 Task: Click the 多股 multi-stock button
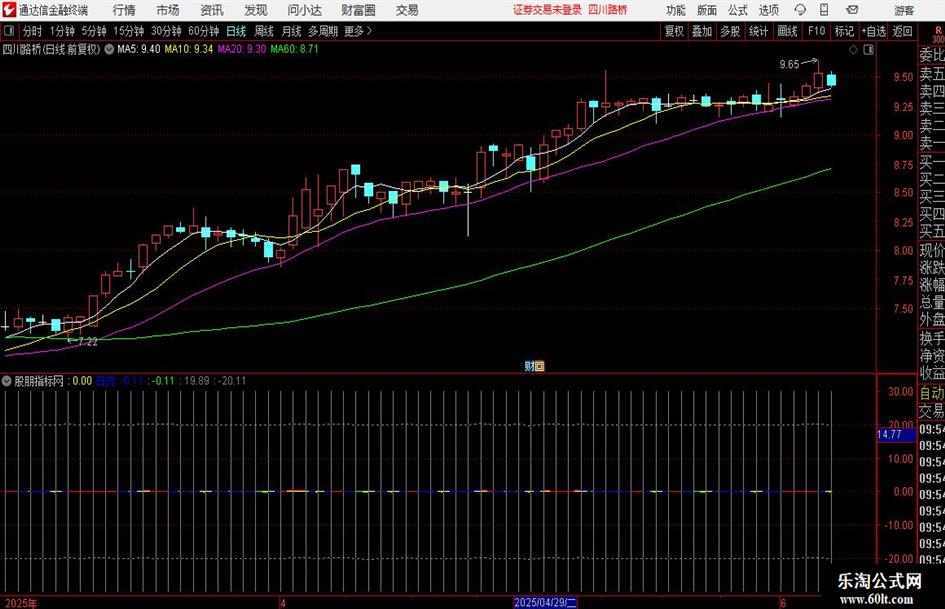pyautogui.click(x=730, y=31)
